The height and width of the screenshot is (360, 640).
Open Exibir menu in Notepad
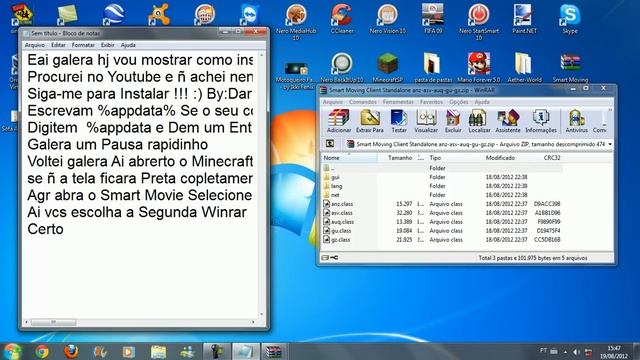(107, 45)
